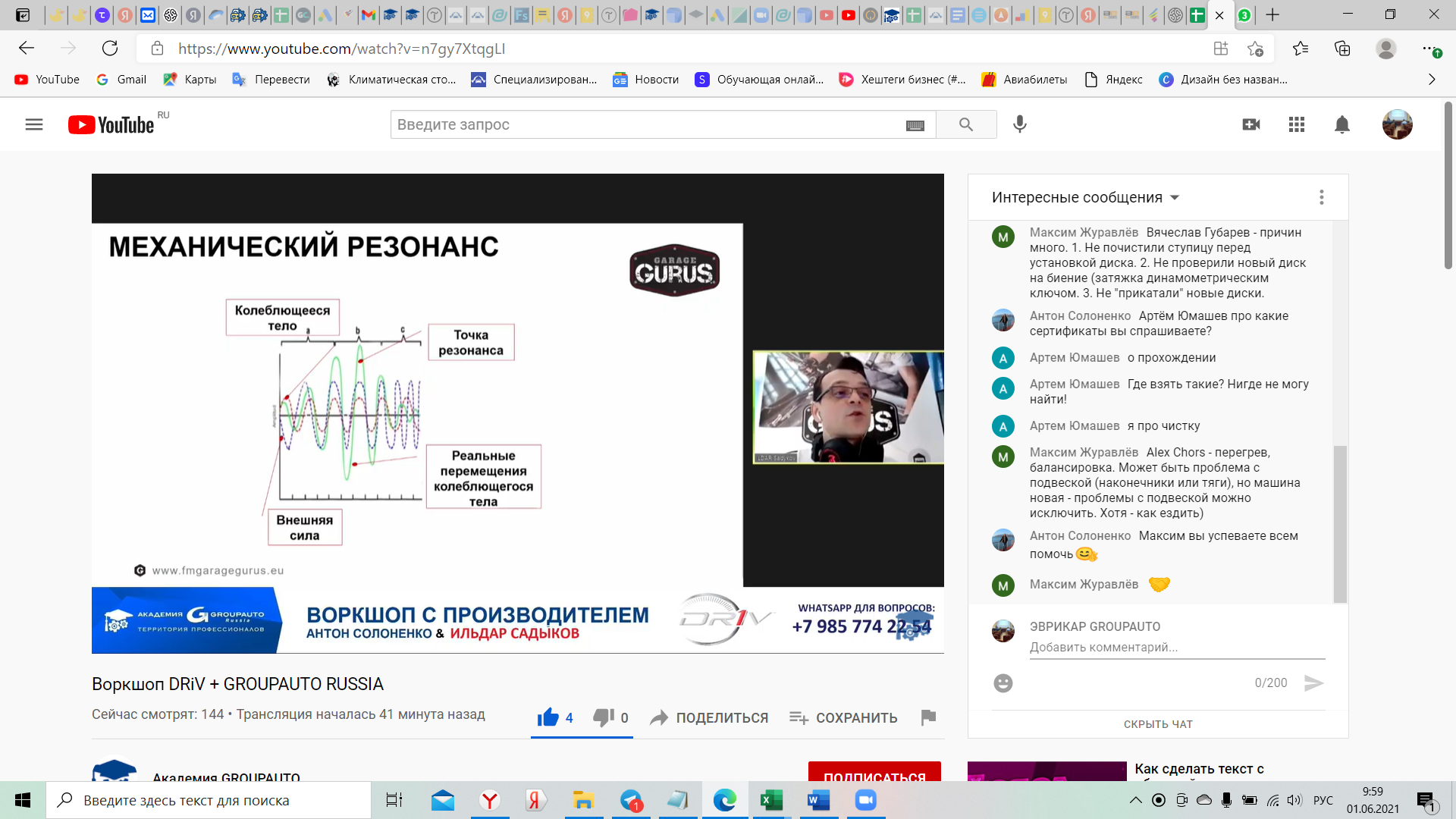Open the chat emoji picker
This screenshot has width=1456, height=819.
pos(1003,683)
